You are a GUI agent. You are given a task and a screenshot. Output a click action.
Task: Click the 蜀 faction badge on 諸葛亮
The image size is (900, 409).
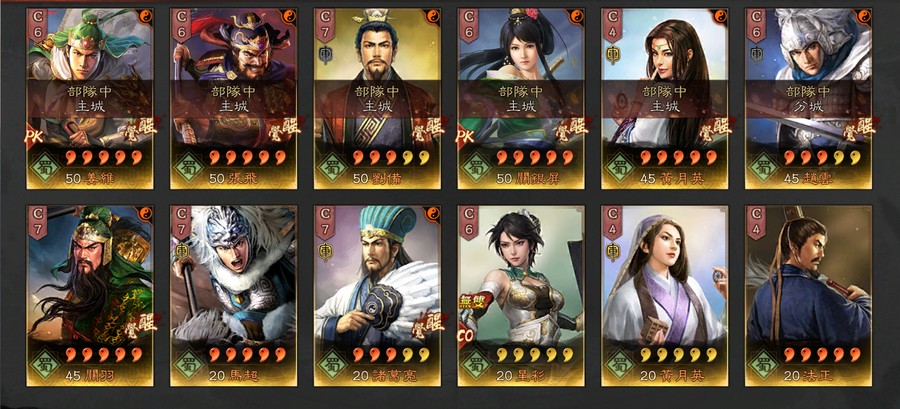pos(332,364)
